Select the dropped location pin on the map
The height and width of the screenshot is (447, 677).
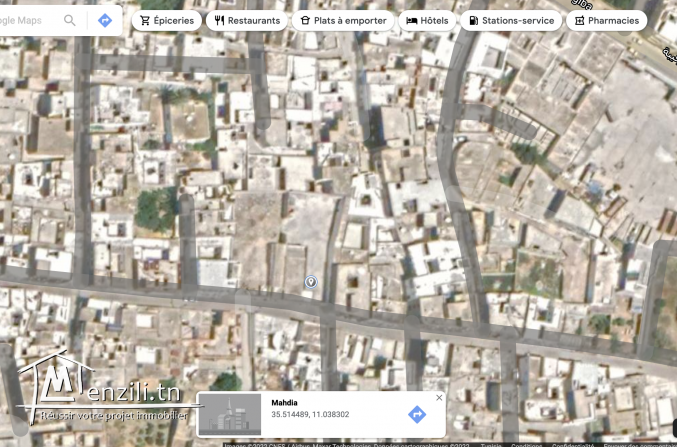tap(310, 282)
